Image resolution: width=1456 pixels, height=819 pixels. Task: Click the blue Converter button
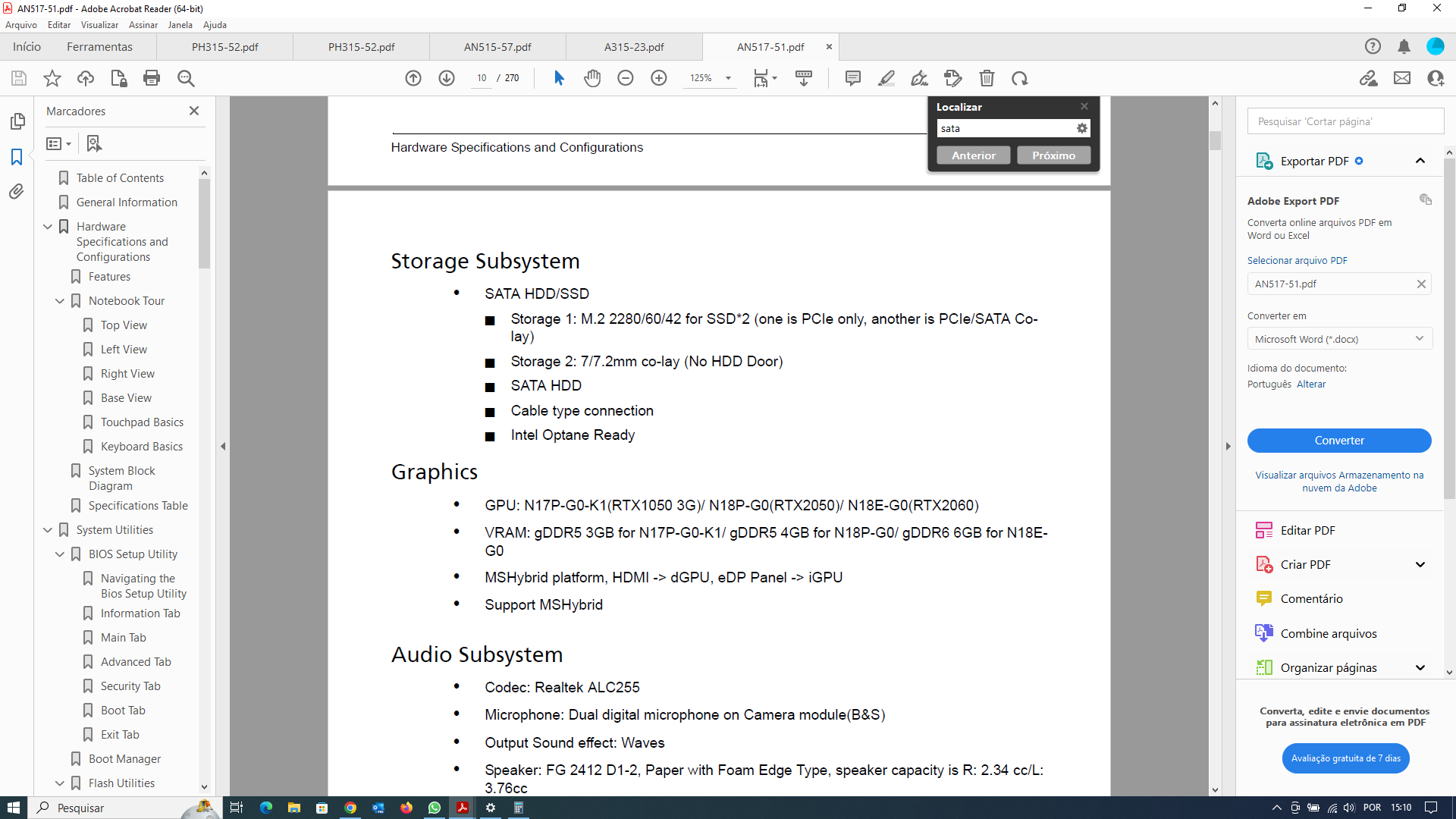coord(1339,441)
